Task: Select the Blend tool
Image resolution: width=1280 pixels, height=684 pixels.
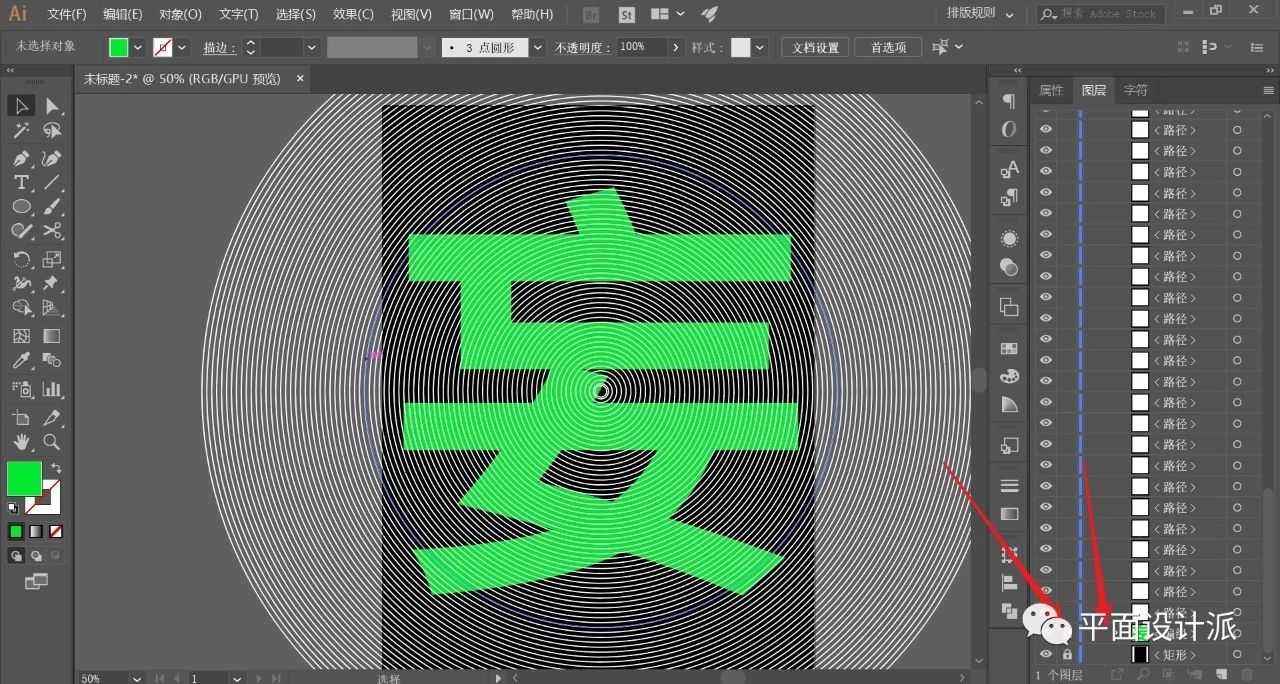Action: pos(52,360)
